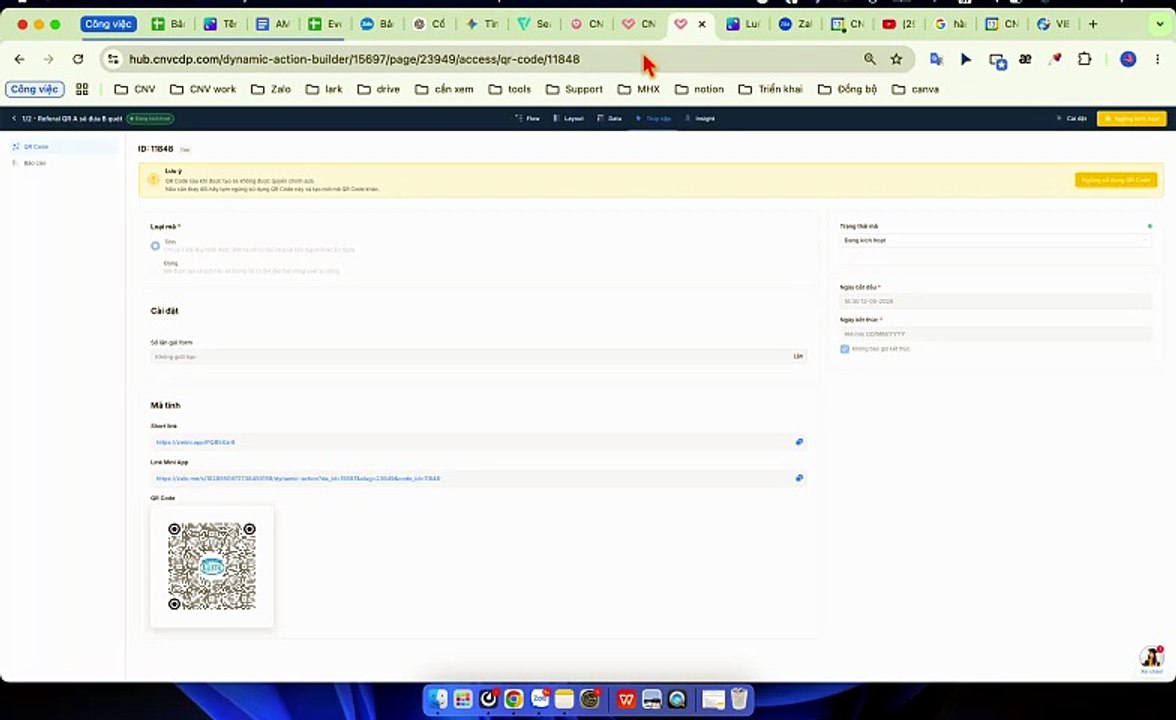Screen dimensions: 1176x720
Task: Open the Triển khai bookmarks folder
Action: tap(770, 89)
